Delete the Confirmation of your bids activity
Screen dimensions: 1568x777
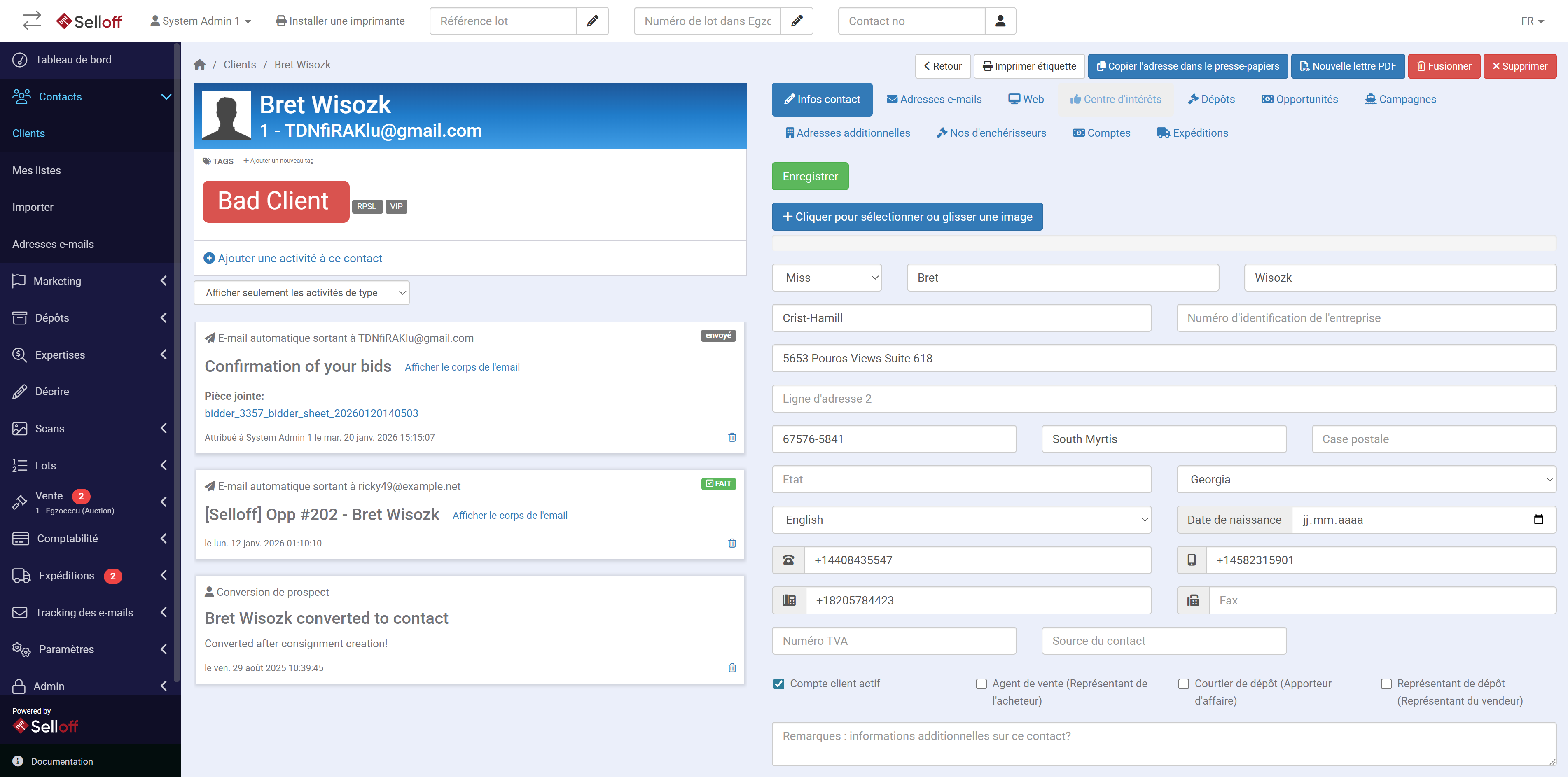point(731,437)
